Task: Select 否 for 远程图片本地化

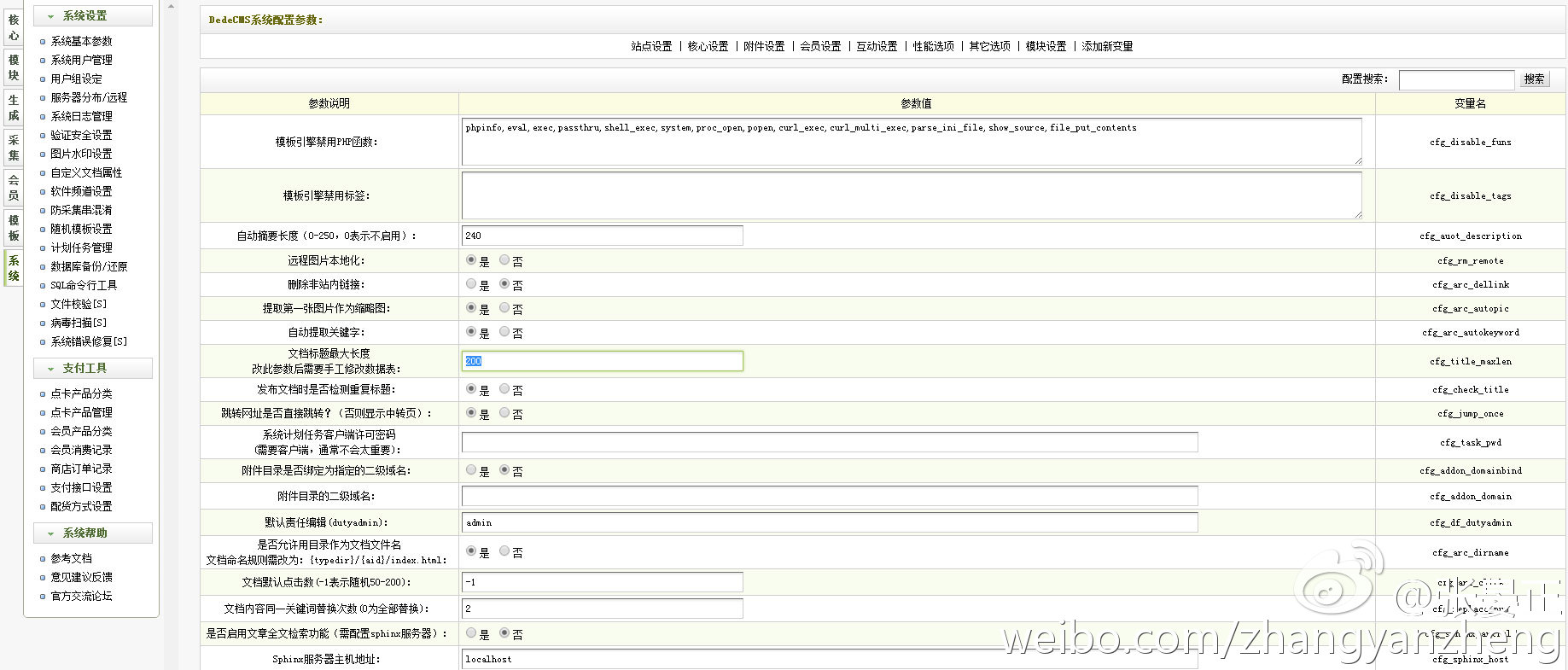Action: (504, 260)
